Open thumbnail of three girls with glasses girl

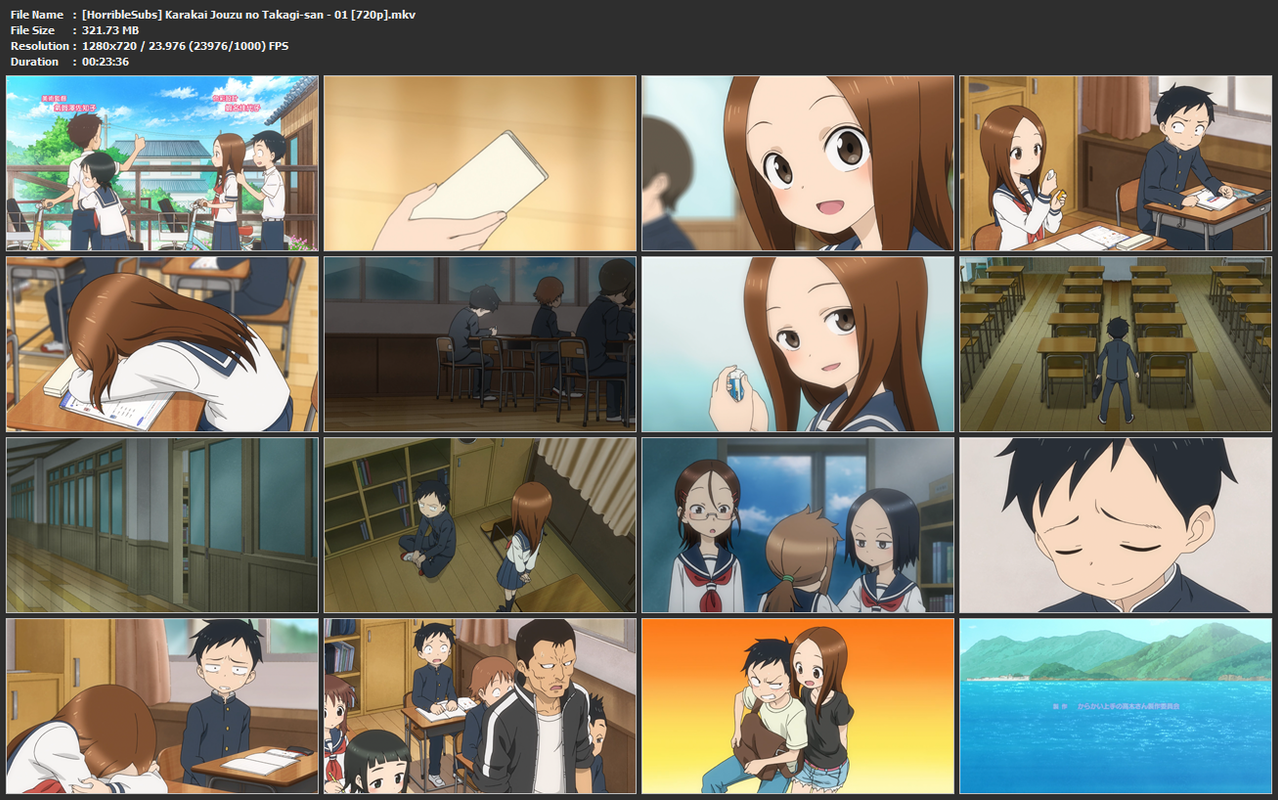point(798,525)
